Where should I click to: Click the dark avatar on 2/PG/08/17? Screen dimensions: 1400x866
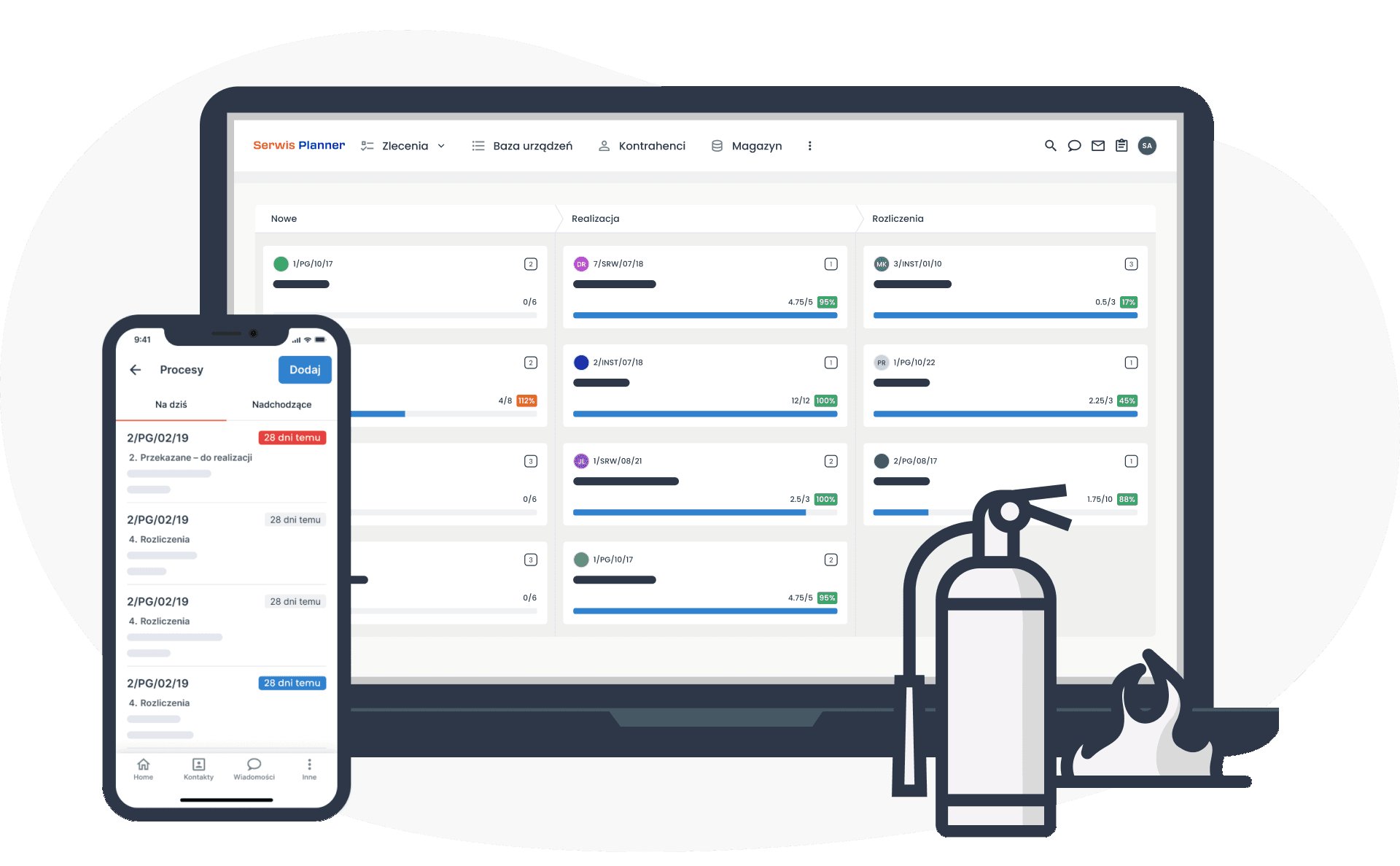882,461
